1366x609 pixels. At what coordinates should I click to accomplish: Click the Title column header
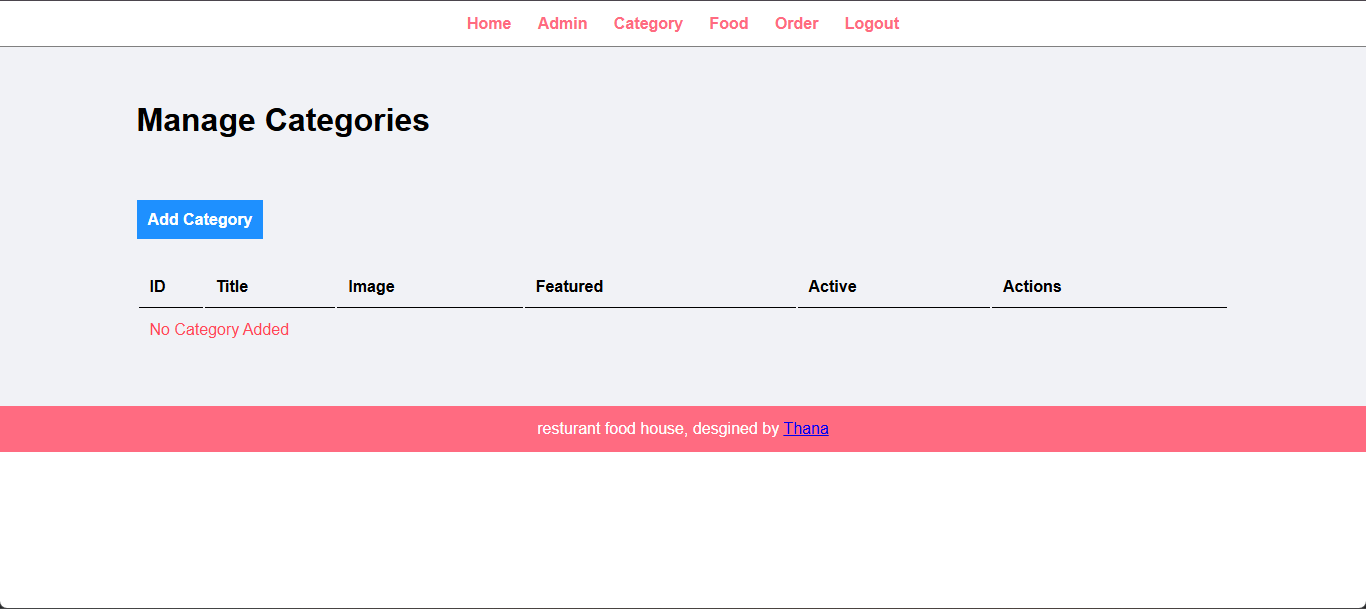232,287
